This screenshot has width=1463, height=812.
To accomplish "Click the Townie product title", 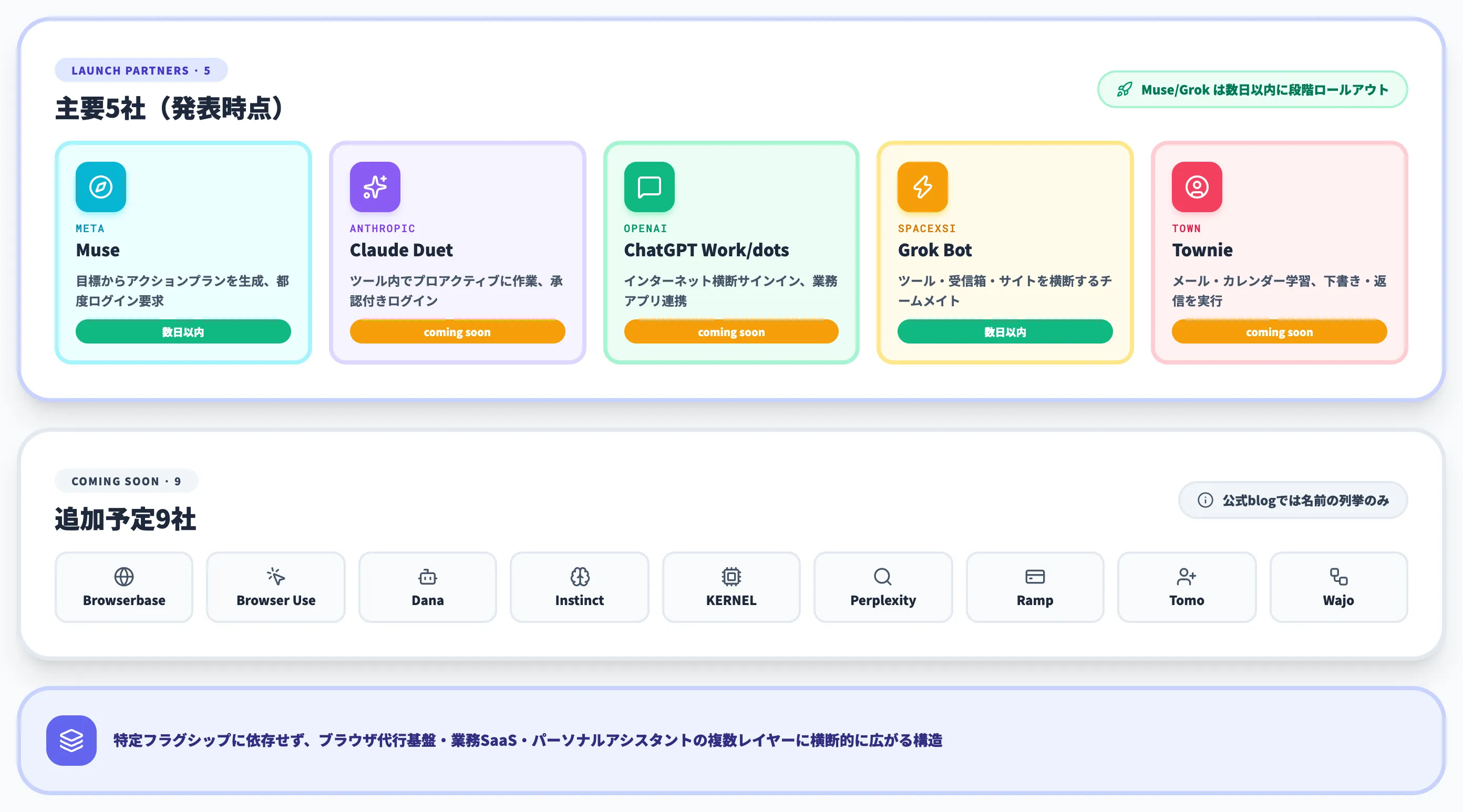I will click(1202, 250).
